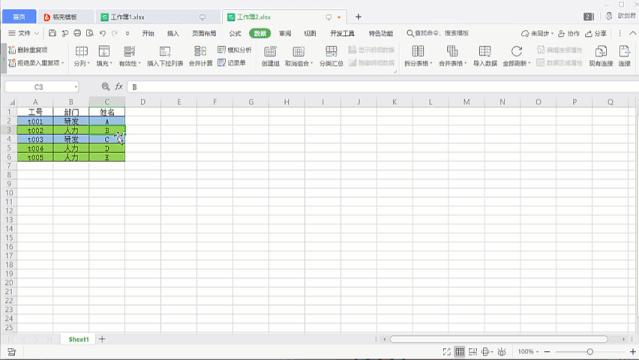Select the Normal view grid icon in status bar
This screenshot has height=360, width=639.
pos(459,351)
